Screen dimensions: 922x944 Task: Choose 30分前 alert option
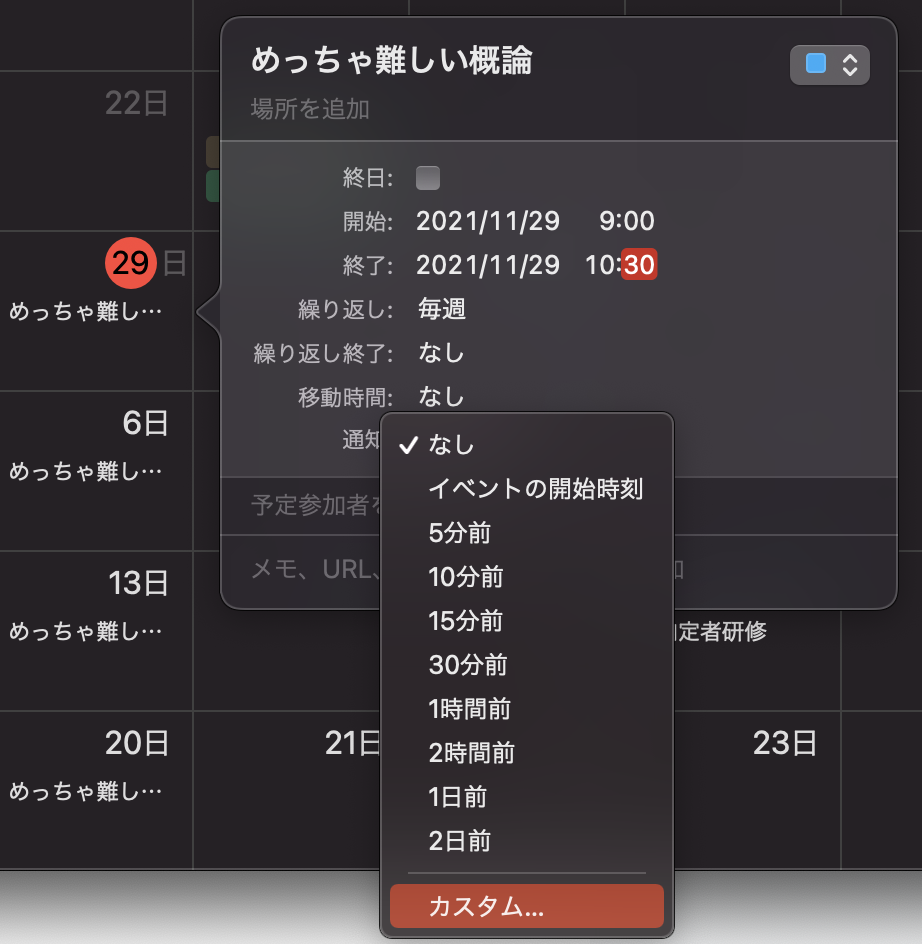point(467,665)
